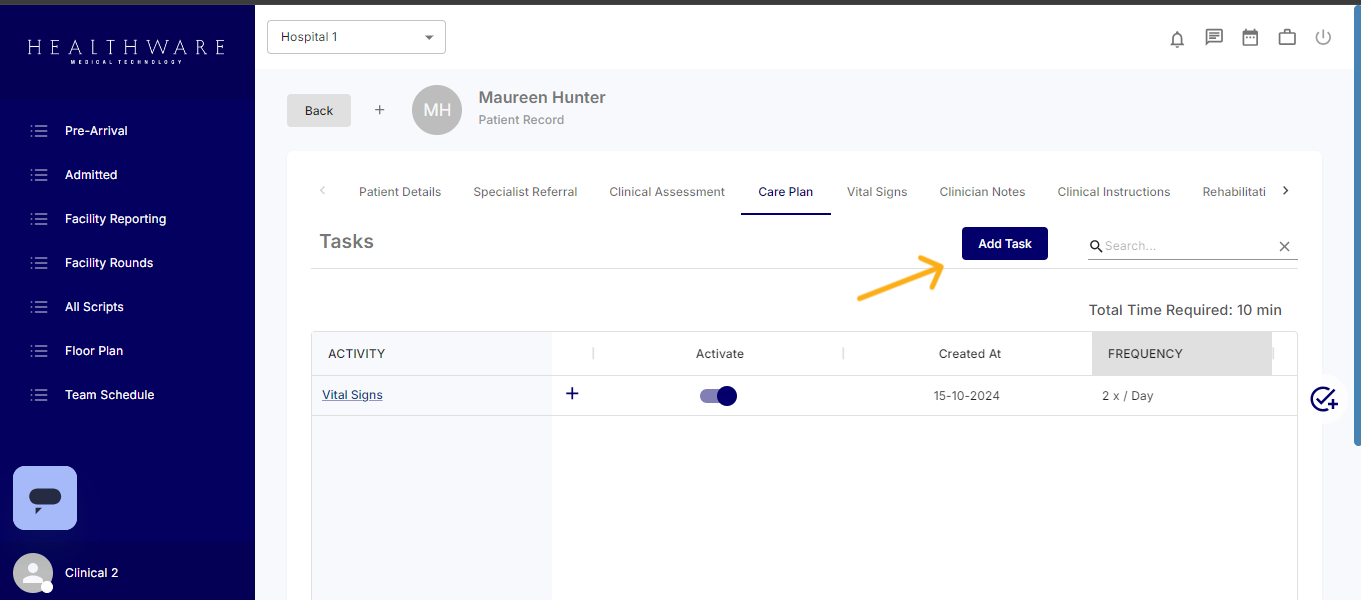Screen dimensions: 1361x600
Task: Open the calendar icon in header
Action: 1250,38
